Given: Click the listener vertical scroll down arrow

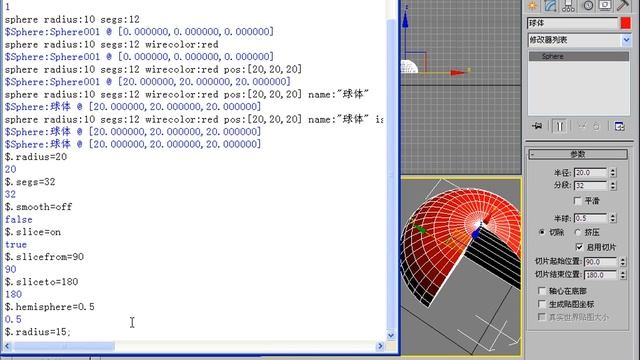Looking at the screenshot, I should click(x=391, y=336).
